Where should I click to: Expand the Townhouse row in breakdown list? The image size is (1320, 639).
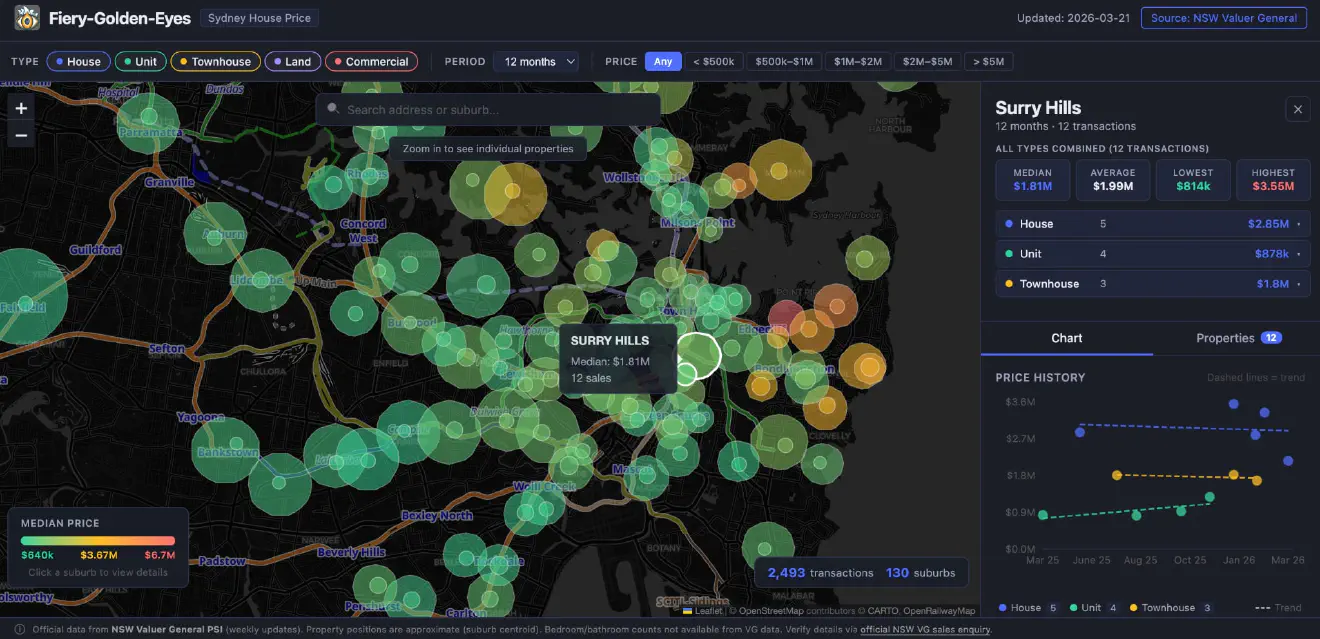click(1153, 284)
